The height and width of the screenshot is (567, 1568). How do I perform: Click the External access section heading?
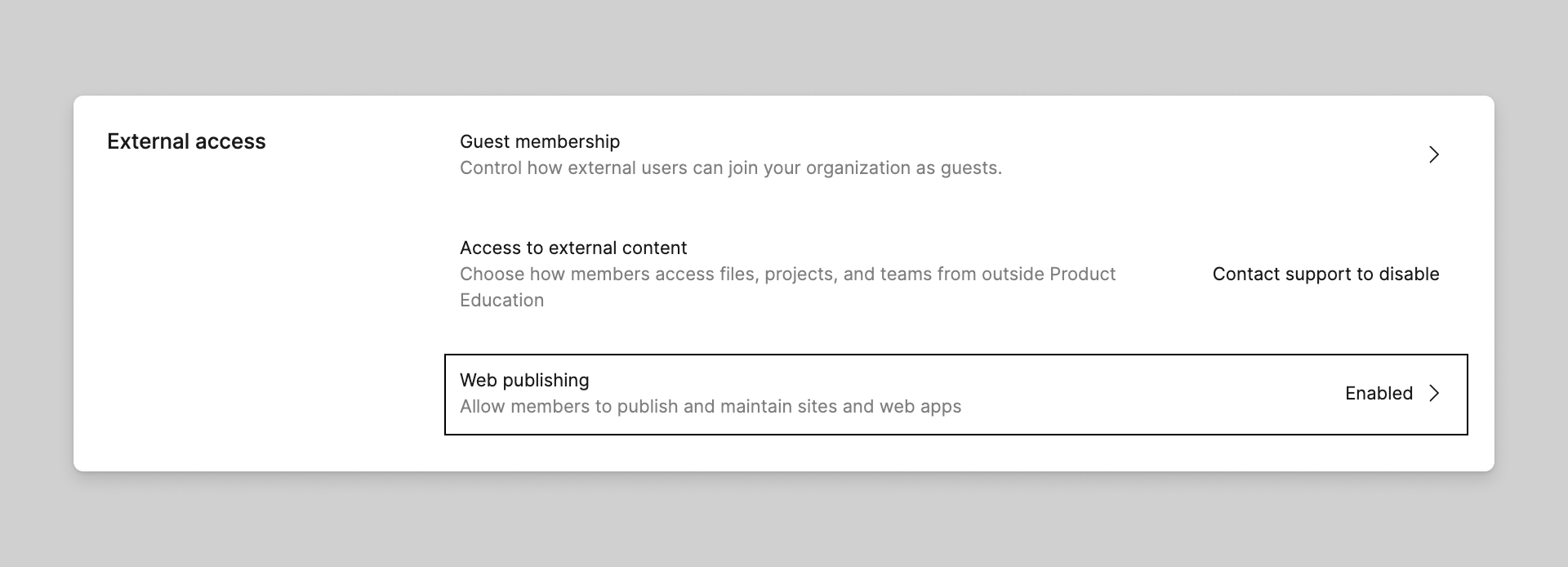(x=186, y=141)
